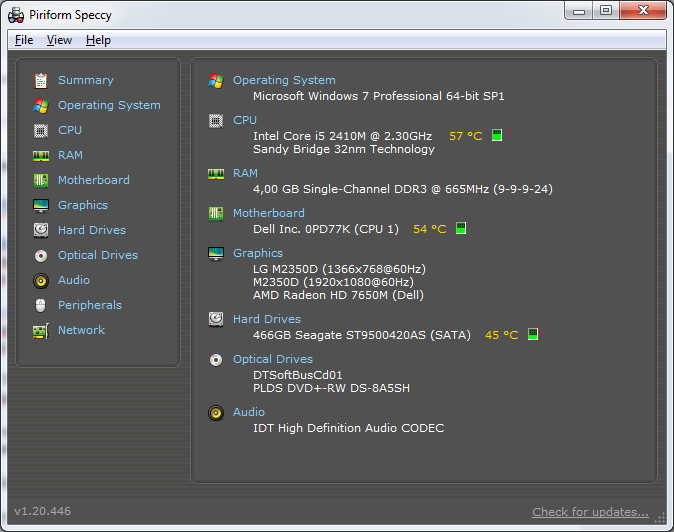The width and height of the screenshot is (674, 532).
Task: Open the Graphics heading link in summary
Action: pyautogui.click(x=258, y=253)
